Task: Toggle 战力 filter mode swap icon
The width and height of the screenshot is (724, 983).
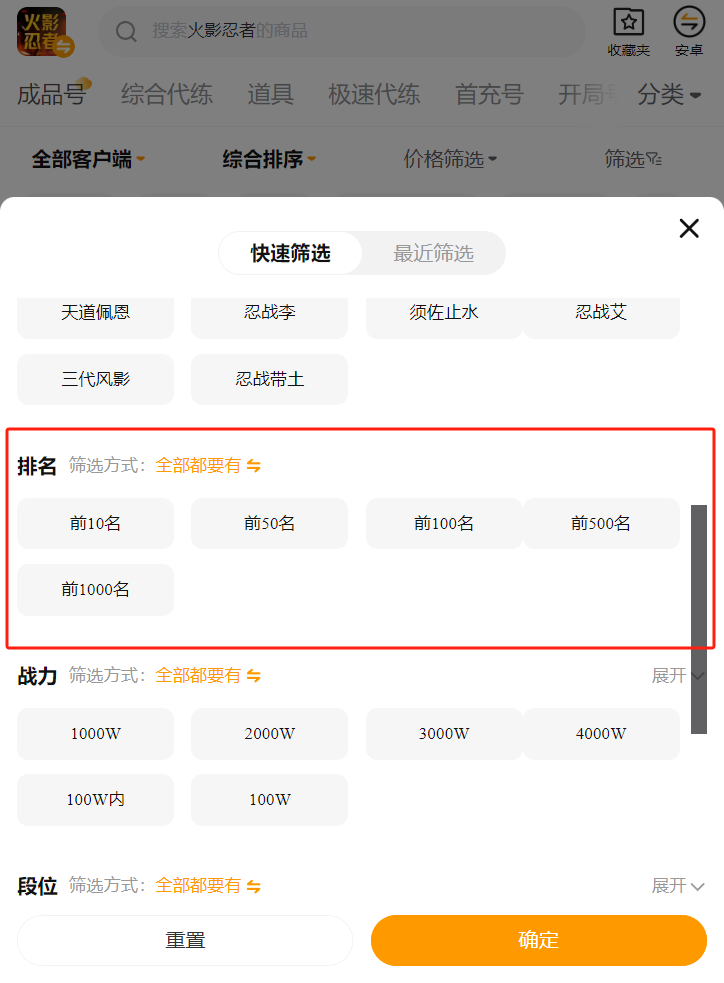Action: coord(254,676)
